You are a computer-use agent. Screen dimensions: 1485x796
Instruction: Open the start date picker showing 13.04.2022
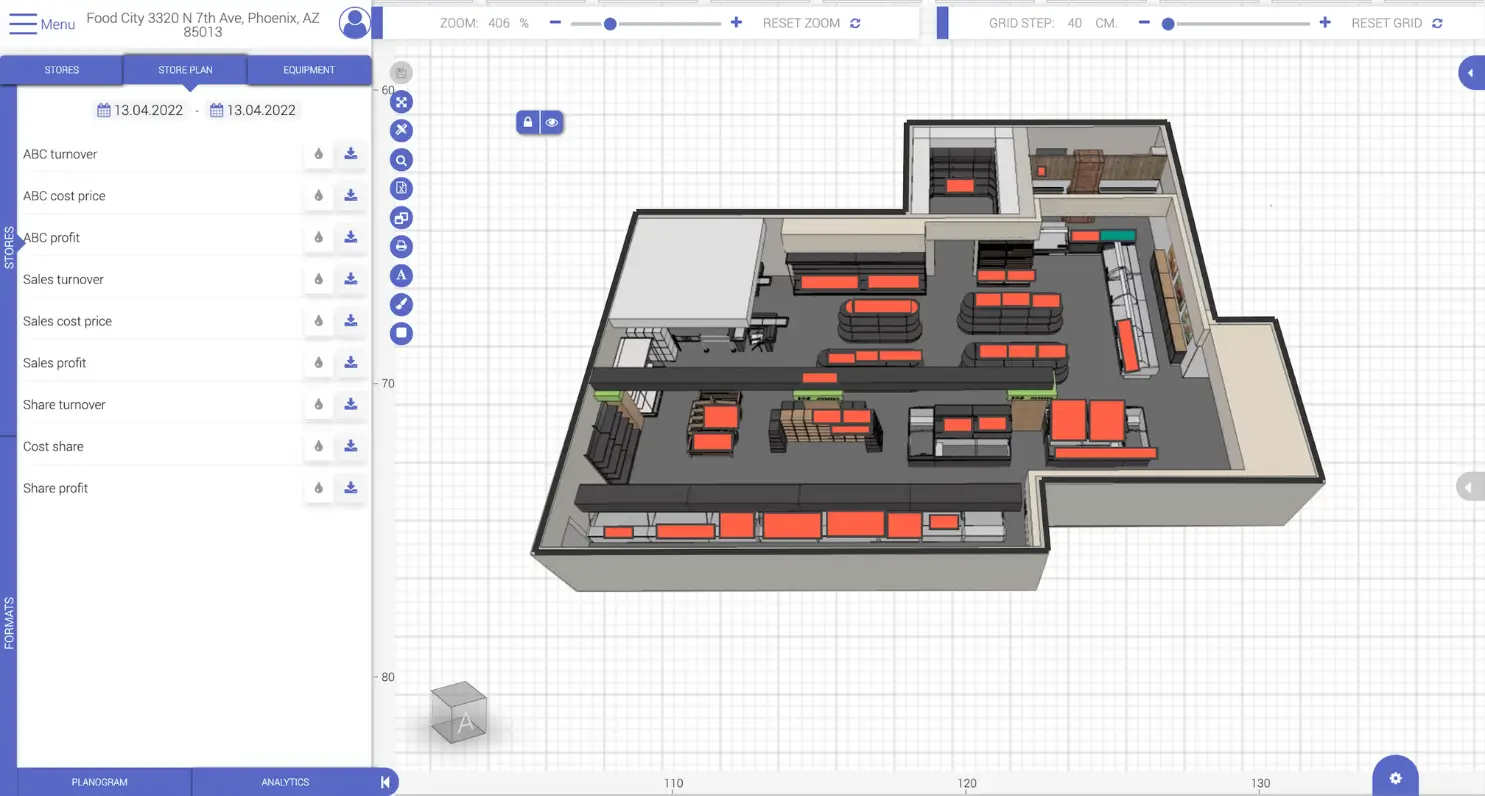point(140,110)
